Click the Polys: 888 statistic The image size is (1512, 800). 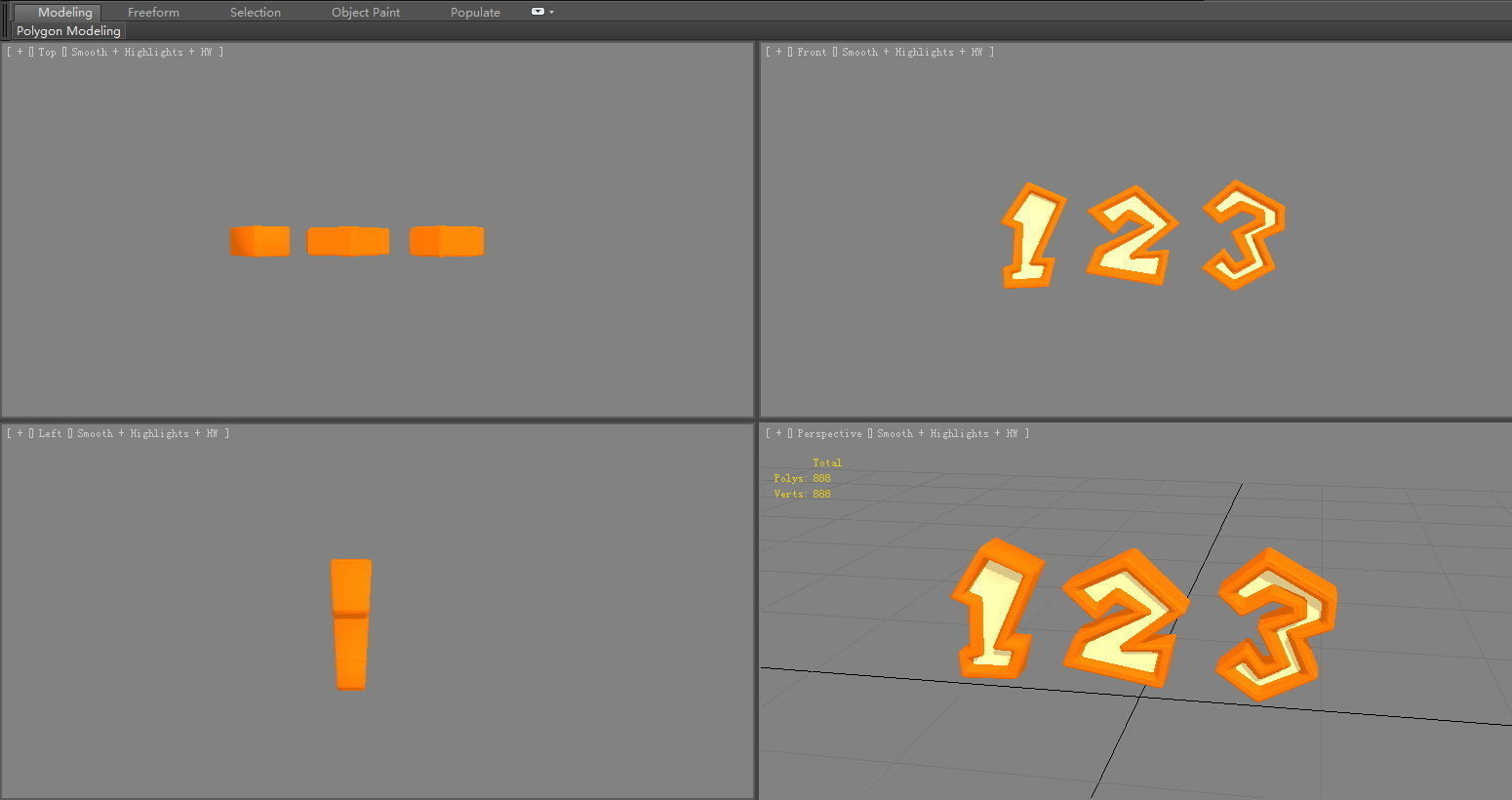pos(802,478)
